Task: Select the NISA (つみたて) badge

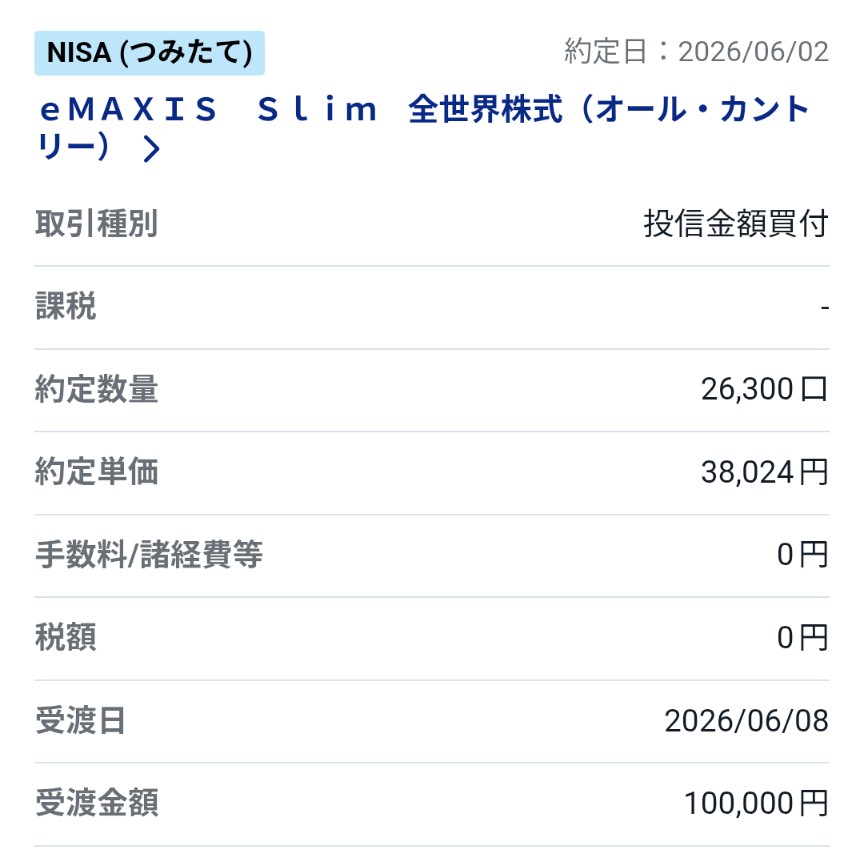Action: pyautogui.click(x=149, y=53)
